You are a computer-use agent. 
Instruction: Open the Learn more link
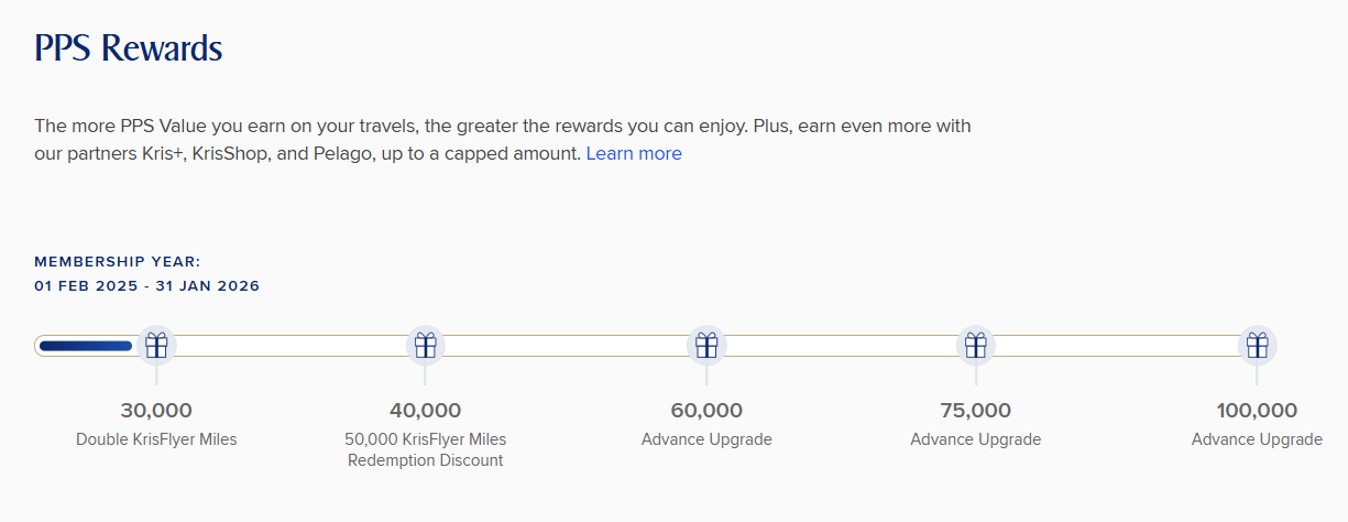(634, 154)
